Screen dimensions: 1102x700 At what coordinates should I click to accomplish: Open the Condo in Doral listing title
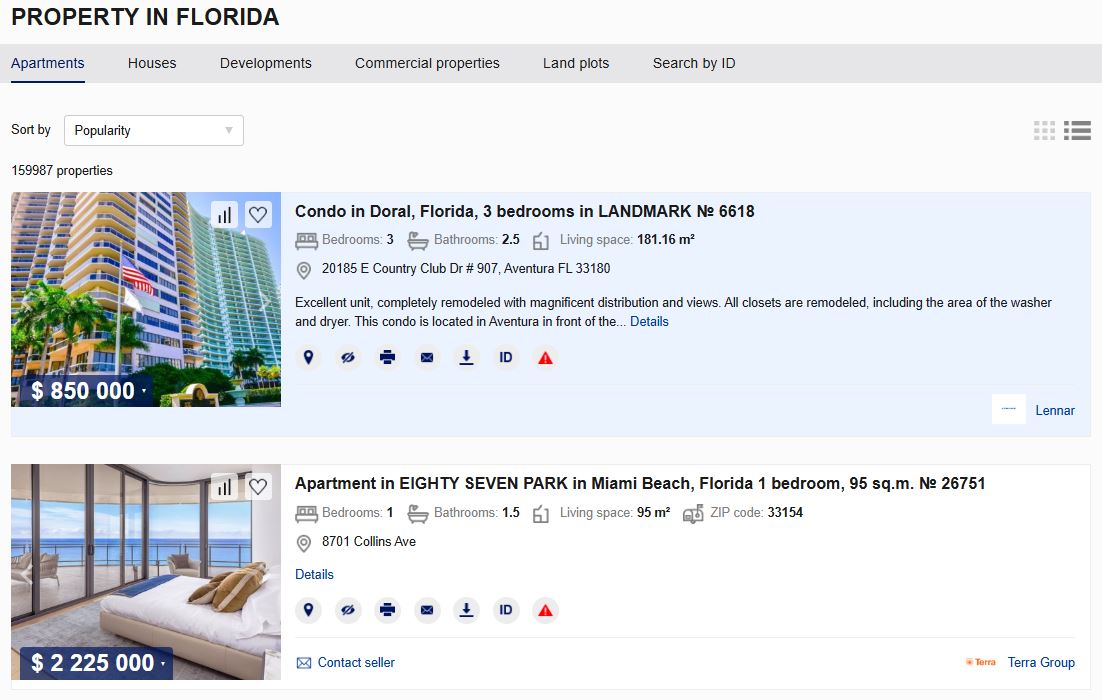(524, 212)
